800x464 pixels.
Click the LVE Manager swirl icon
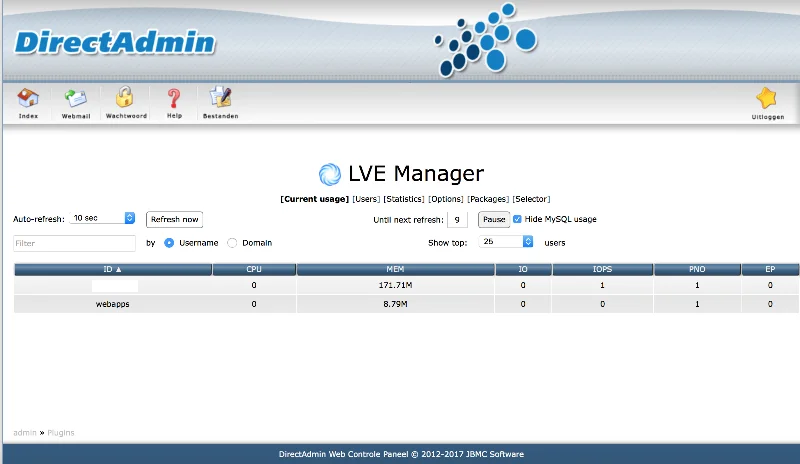tap(330, 174)
